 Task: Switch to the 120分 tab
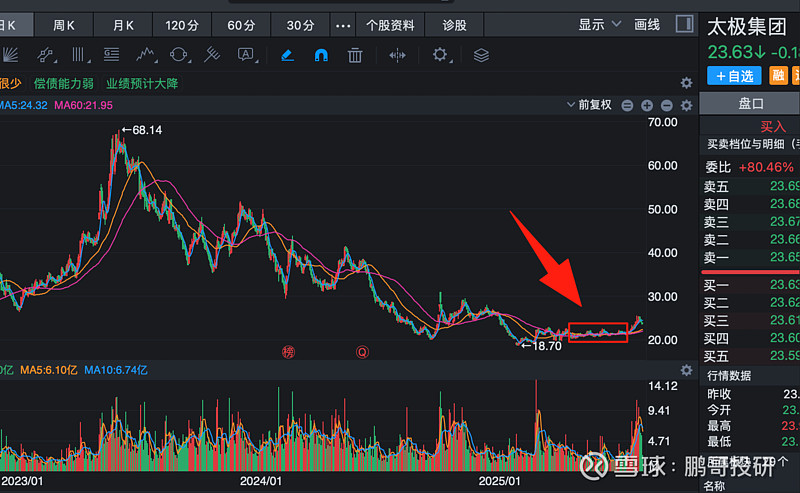(182, 25)
